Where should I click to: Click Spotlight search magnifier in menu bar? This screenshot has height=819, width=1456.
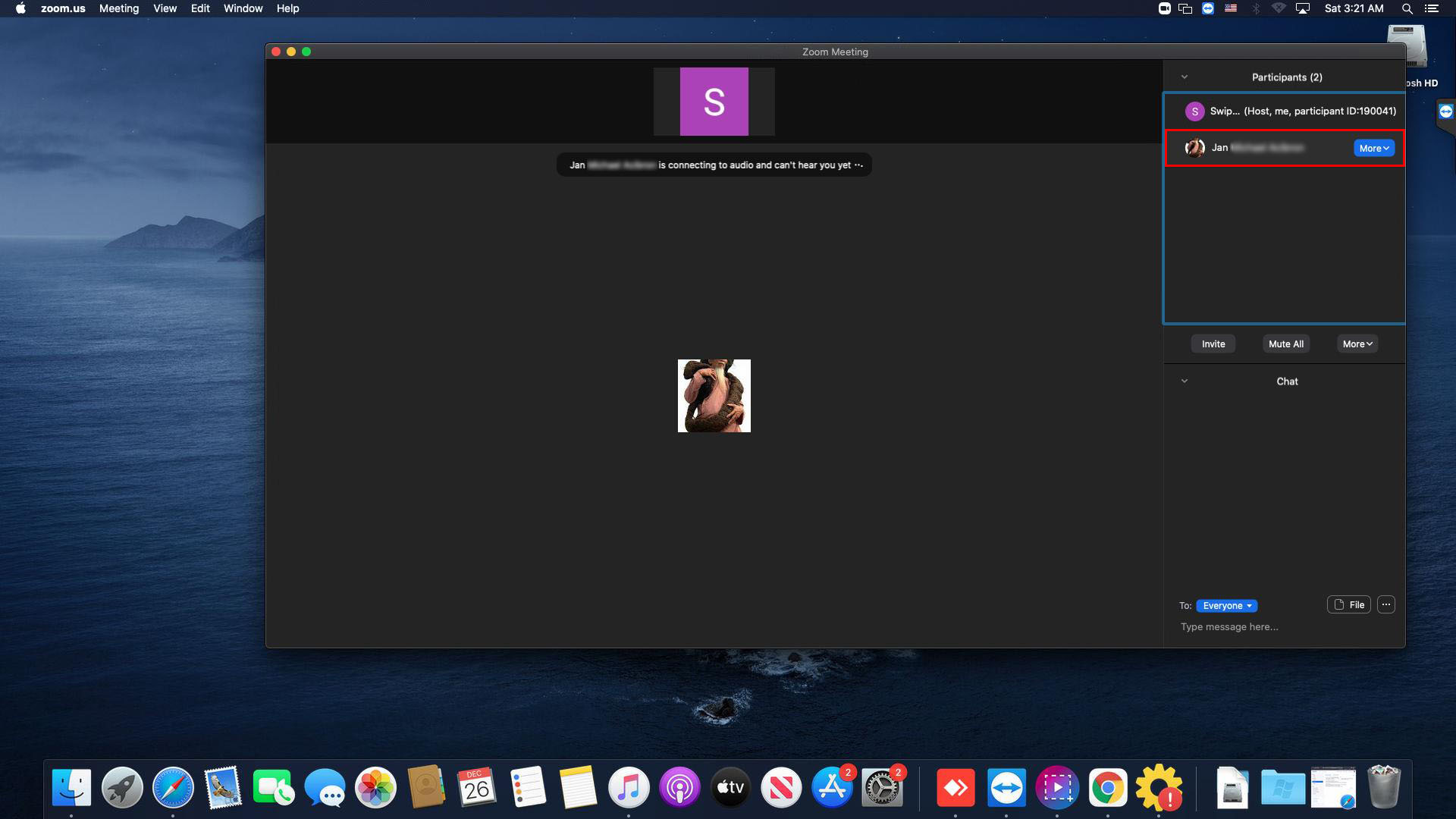pos(1407,8)
